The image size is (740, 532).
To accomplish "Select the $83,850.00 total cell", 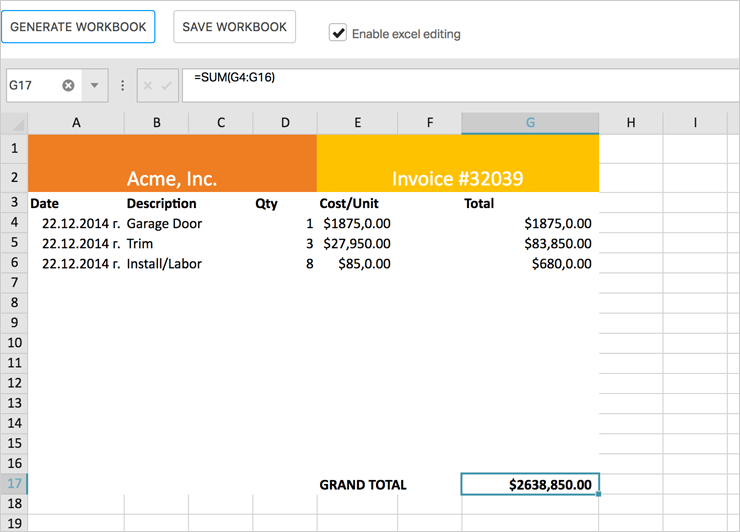I will click(x=530, y=244).
